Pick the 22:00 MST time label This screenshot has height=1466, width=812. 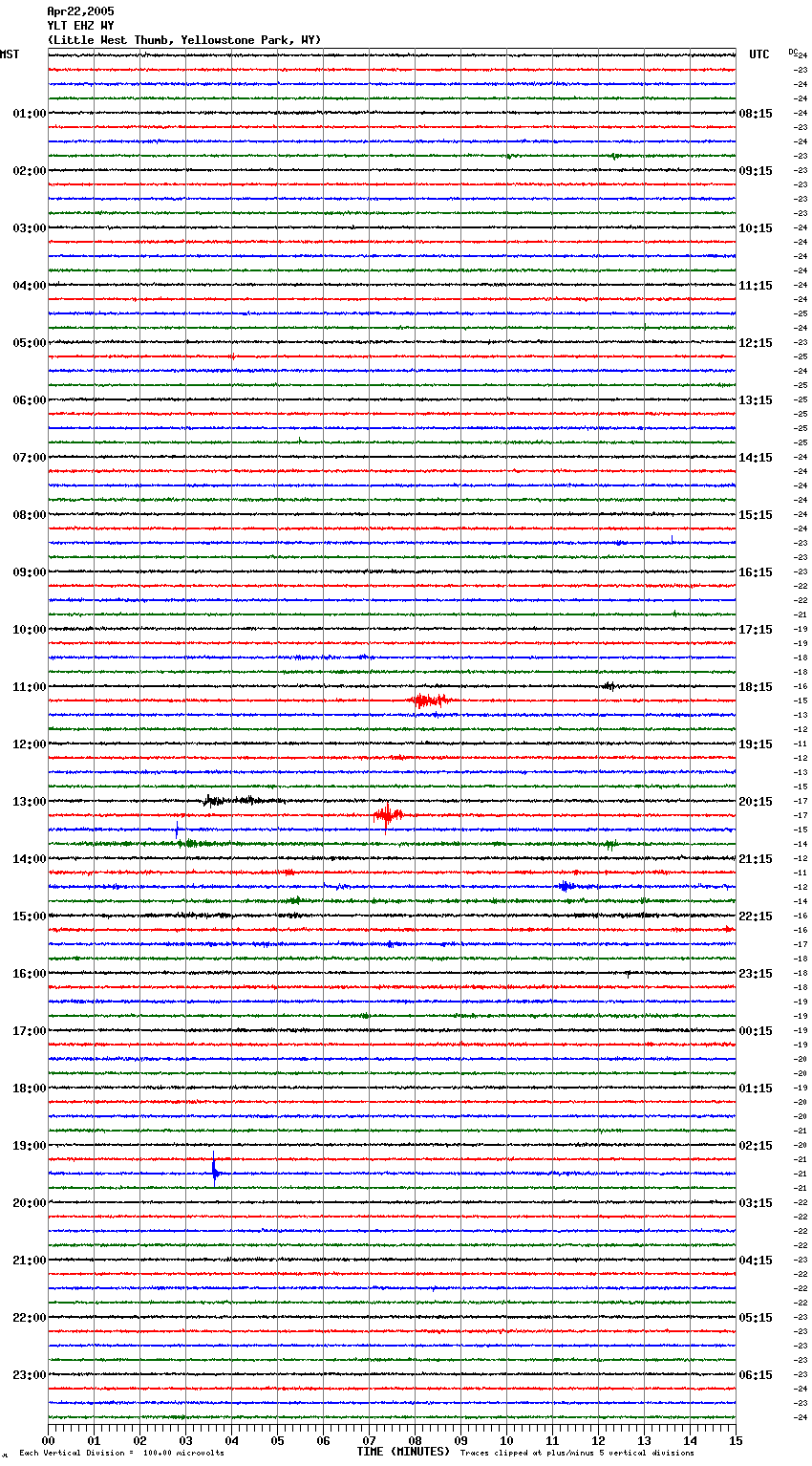[29, 1318]
